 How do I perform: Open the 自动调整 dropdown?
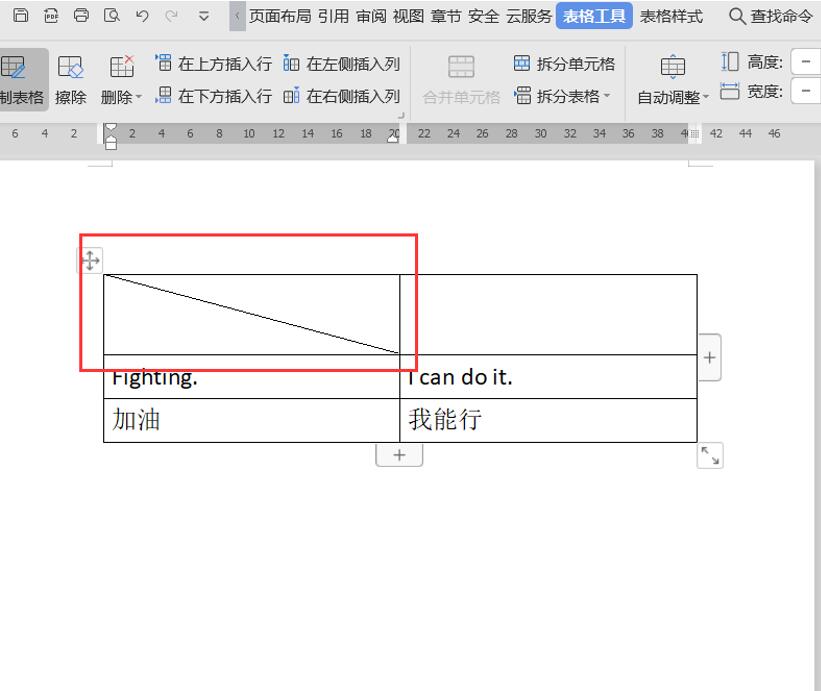click(x=673, y=80)
